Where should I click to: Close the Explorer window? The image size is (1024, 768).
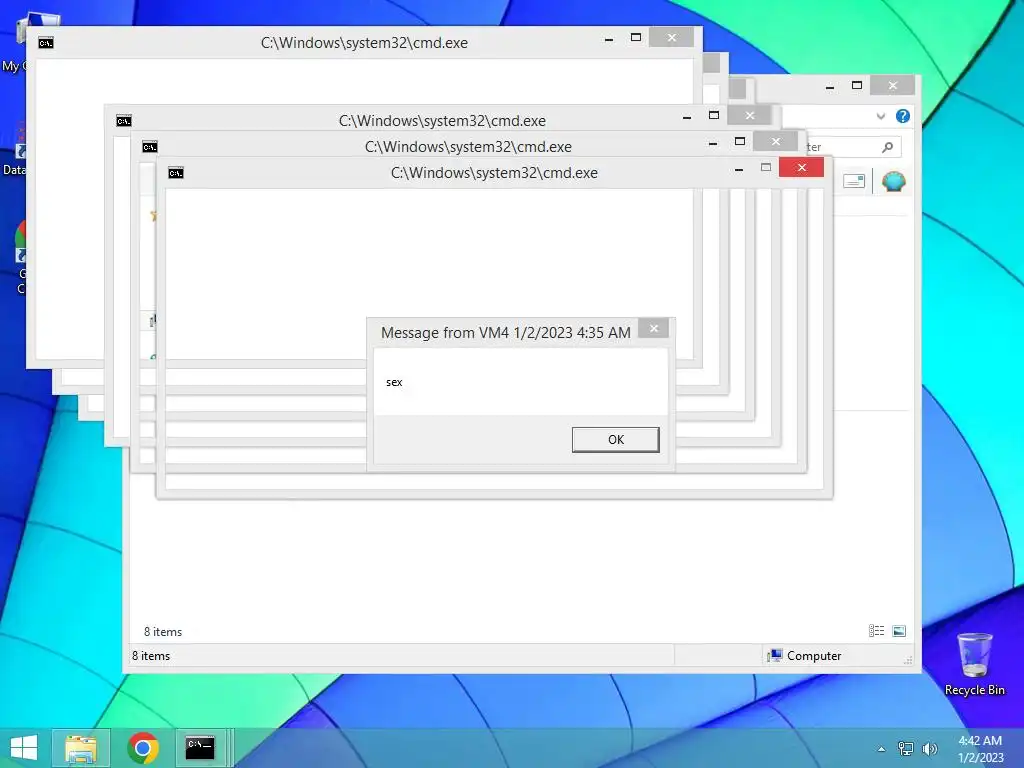pos(893,86)
